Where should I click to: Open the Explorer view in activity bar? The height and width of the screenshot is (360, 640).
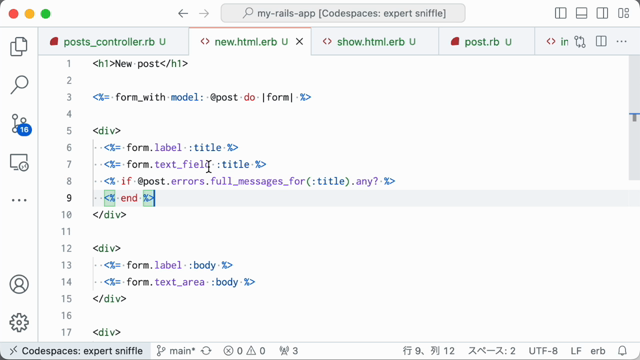(x=19, y=46)
